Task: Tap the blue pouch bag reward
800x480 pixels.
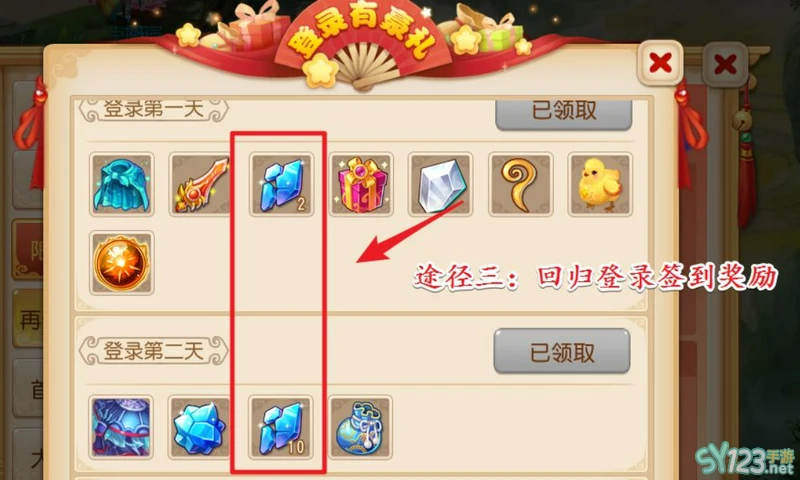Action: [x=360, y=427]
